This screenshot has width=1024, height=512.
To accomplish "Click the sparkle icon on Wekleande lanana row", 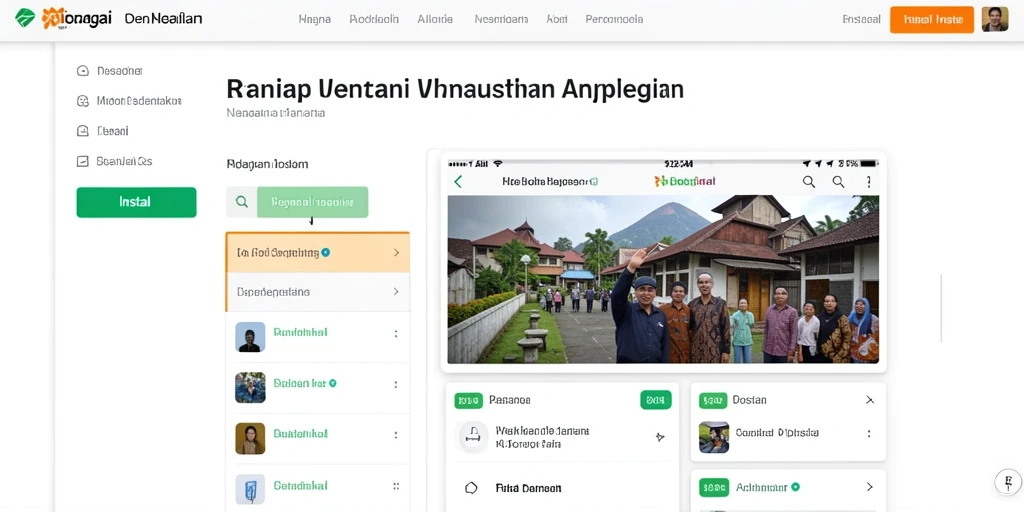I will coord(660,437).
